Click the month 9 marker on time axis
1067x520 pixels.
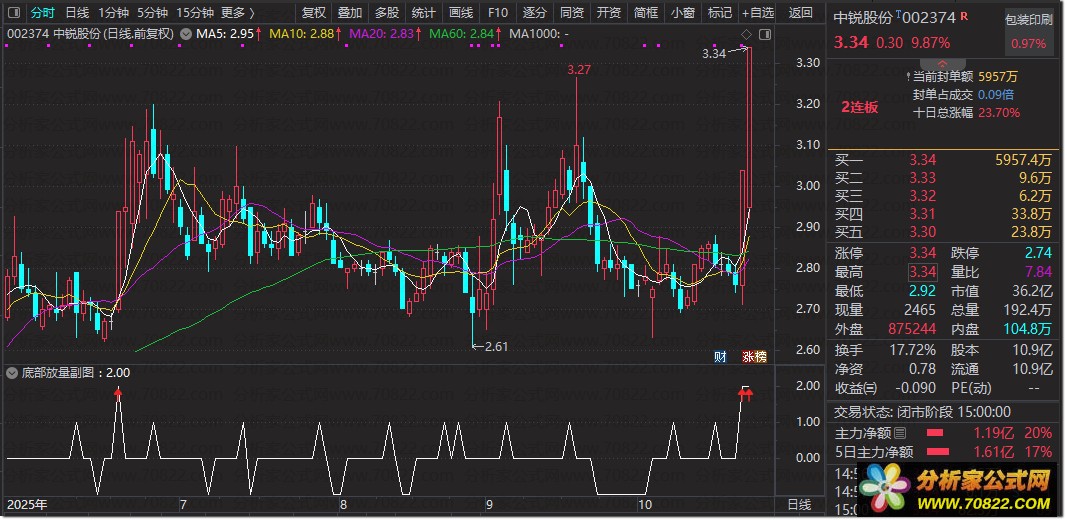point(489,505)
